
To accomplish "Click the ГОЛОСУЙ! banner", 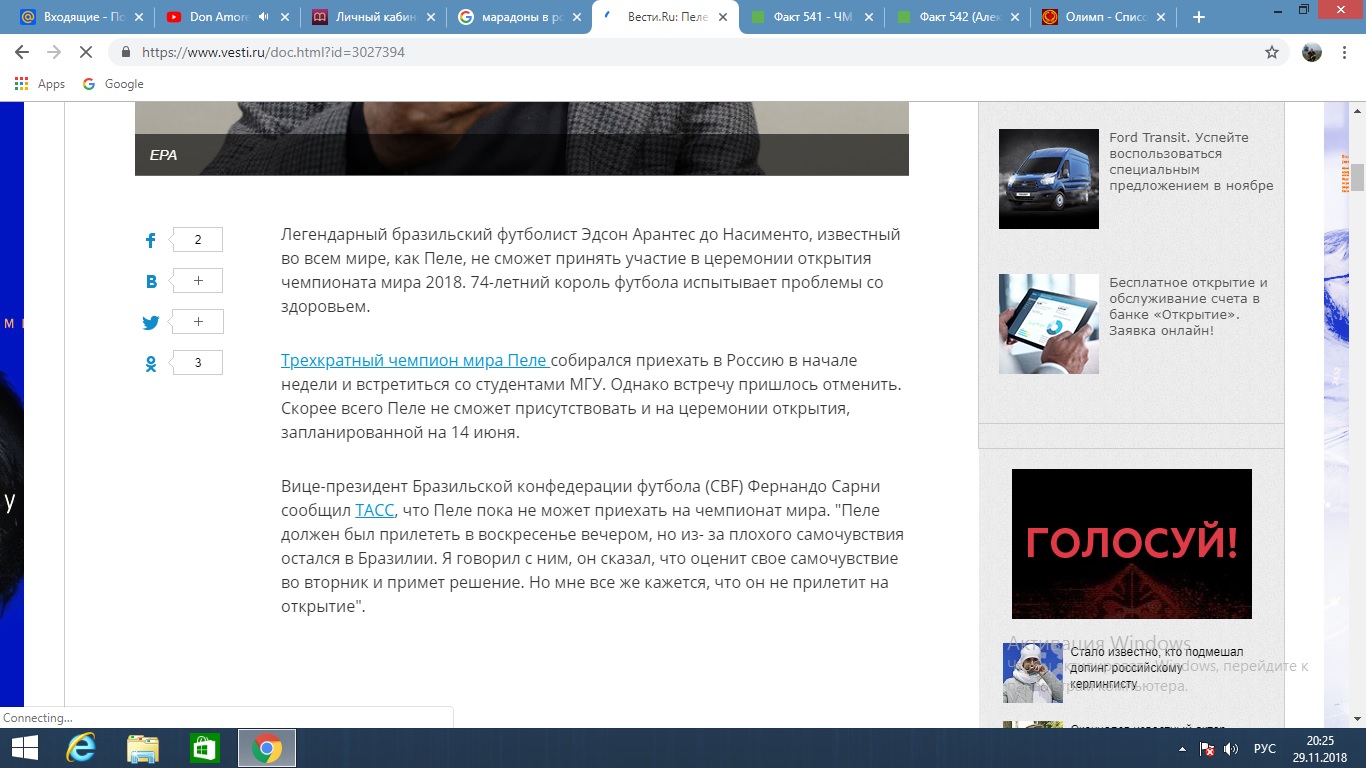I will tap(1132, 544).
